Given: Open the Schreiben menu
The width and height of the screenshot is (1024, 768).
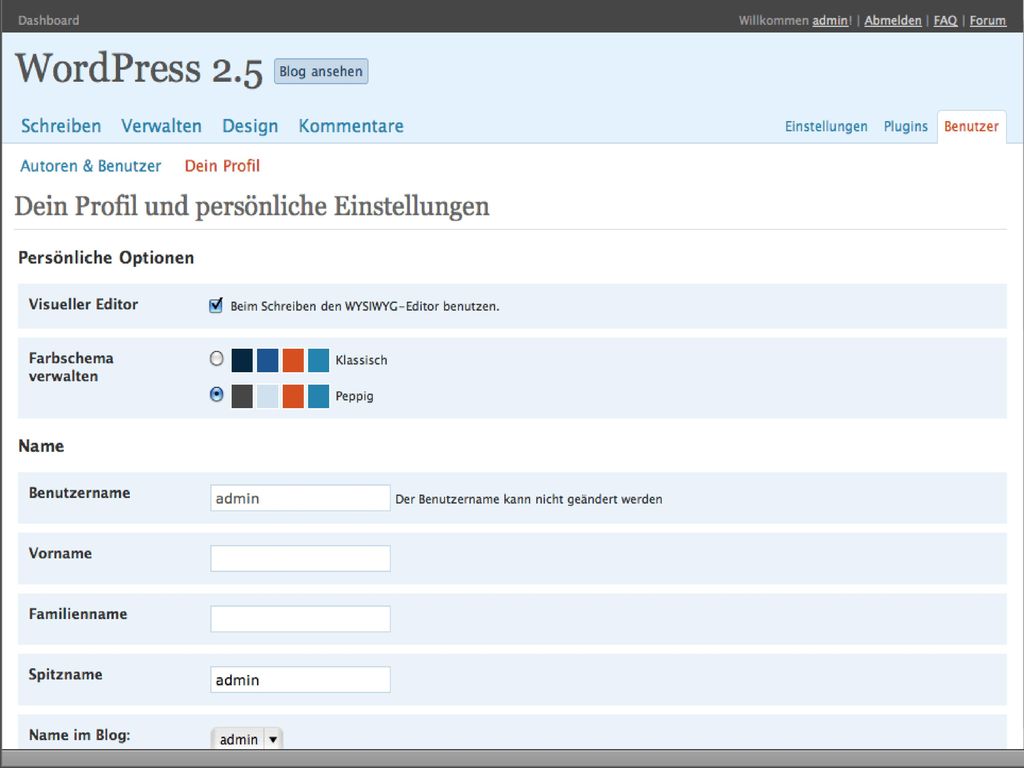Looking at the screenshot, I should (61, 125).
